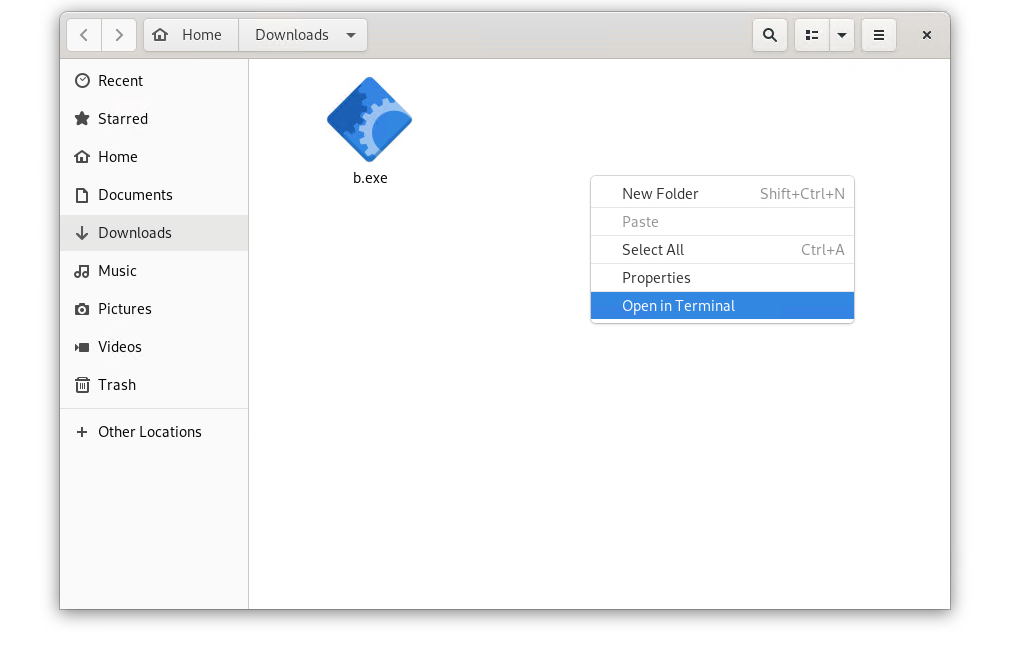Open the hamburger menu button
The height and width of the screenshot is (652, 1022).
[879, 35]
